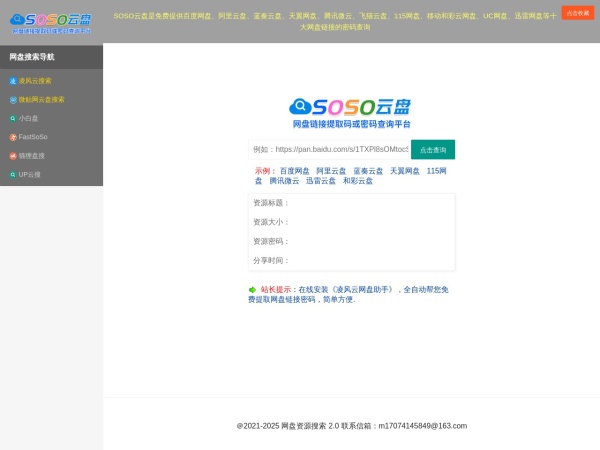Select 115网盘 example link

(x=437, y=171)
